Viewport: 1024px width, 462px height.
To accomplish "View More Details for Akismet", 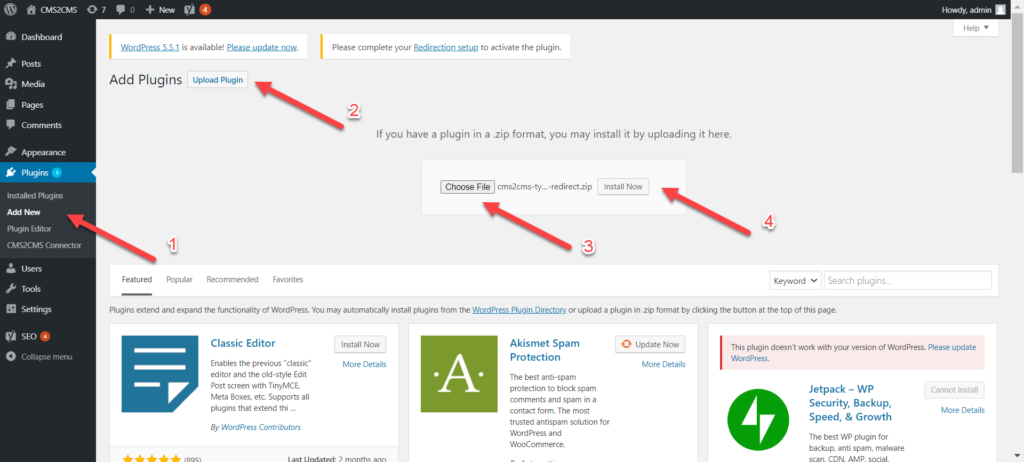I will point(664,364).
